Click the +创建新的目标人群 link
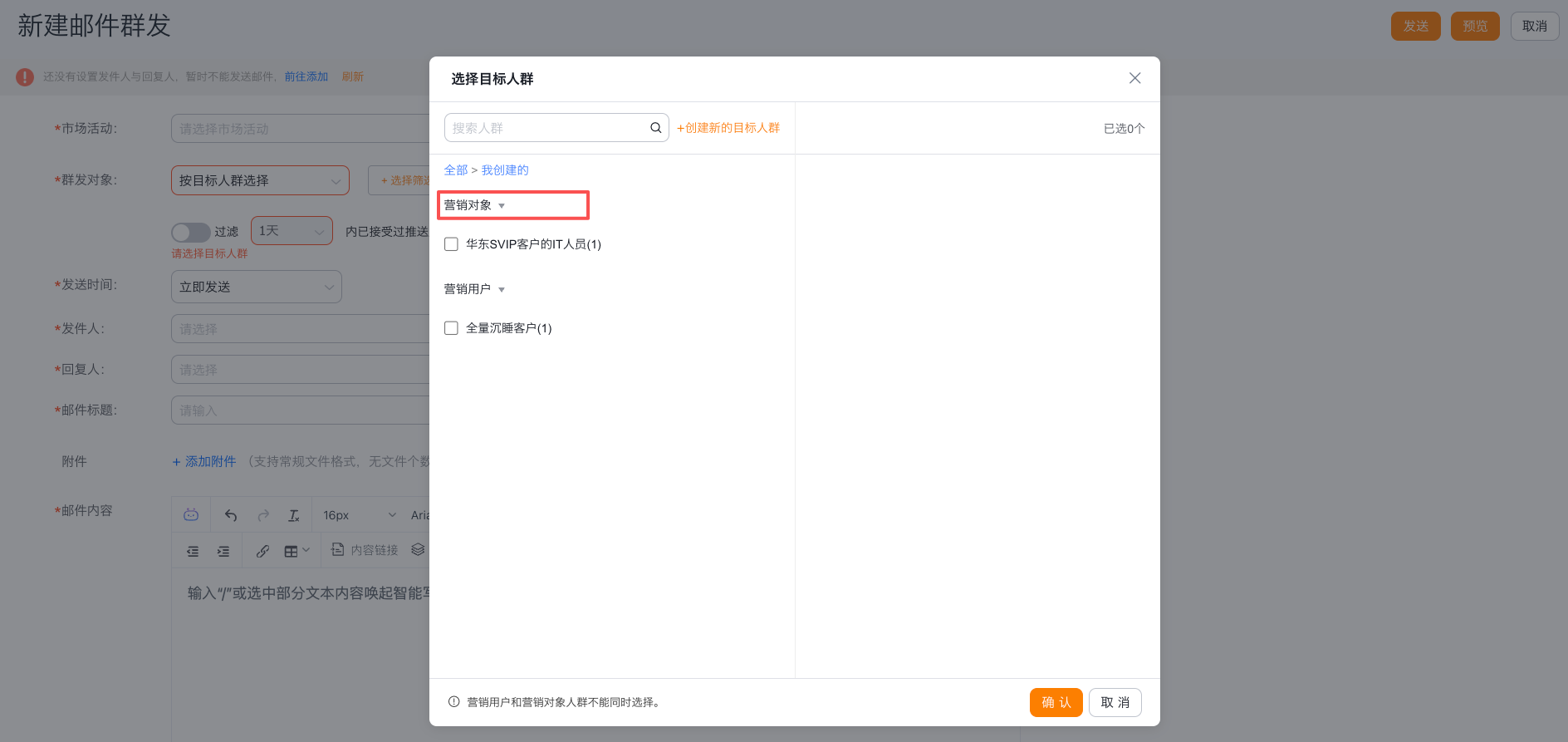The height and width of the screenshot is (742, 1568). tap(728, 128)
